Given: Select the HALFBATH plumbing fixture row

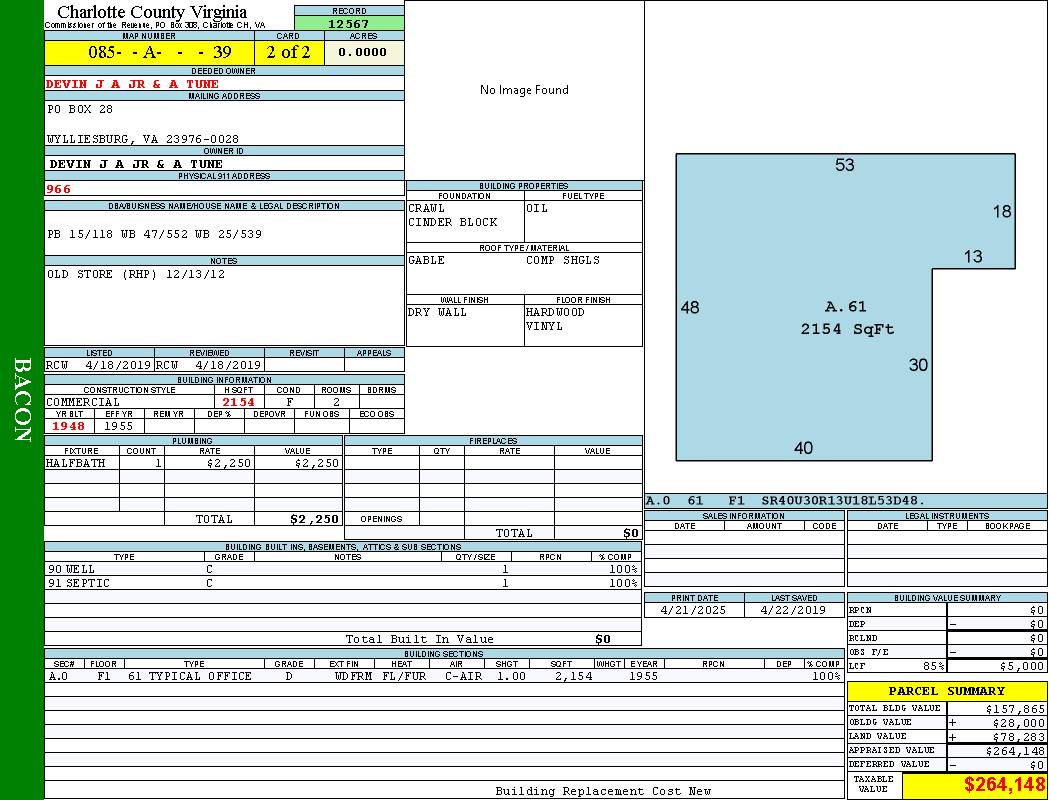Looking at the screenshot, I should 193,464.
